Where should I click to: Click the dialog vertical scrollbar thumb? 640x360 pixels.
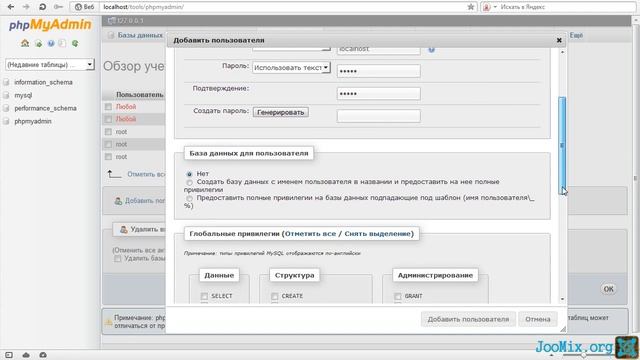coord(562,146)
